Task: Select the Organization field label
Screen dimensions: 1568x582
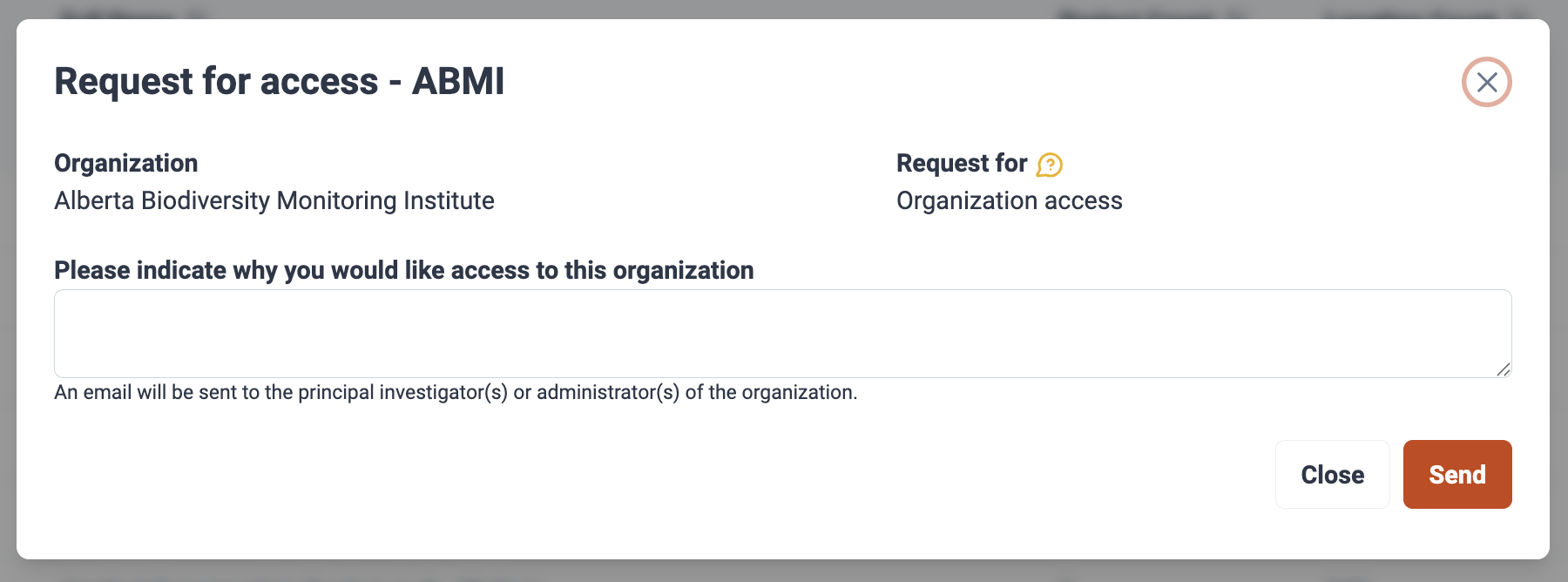Action: 126,163
